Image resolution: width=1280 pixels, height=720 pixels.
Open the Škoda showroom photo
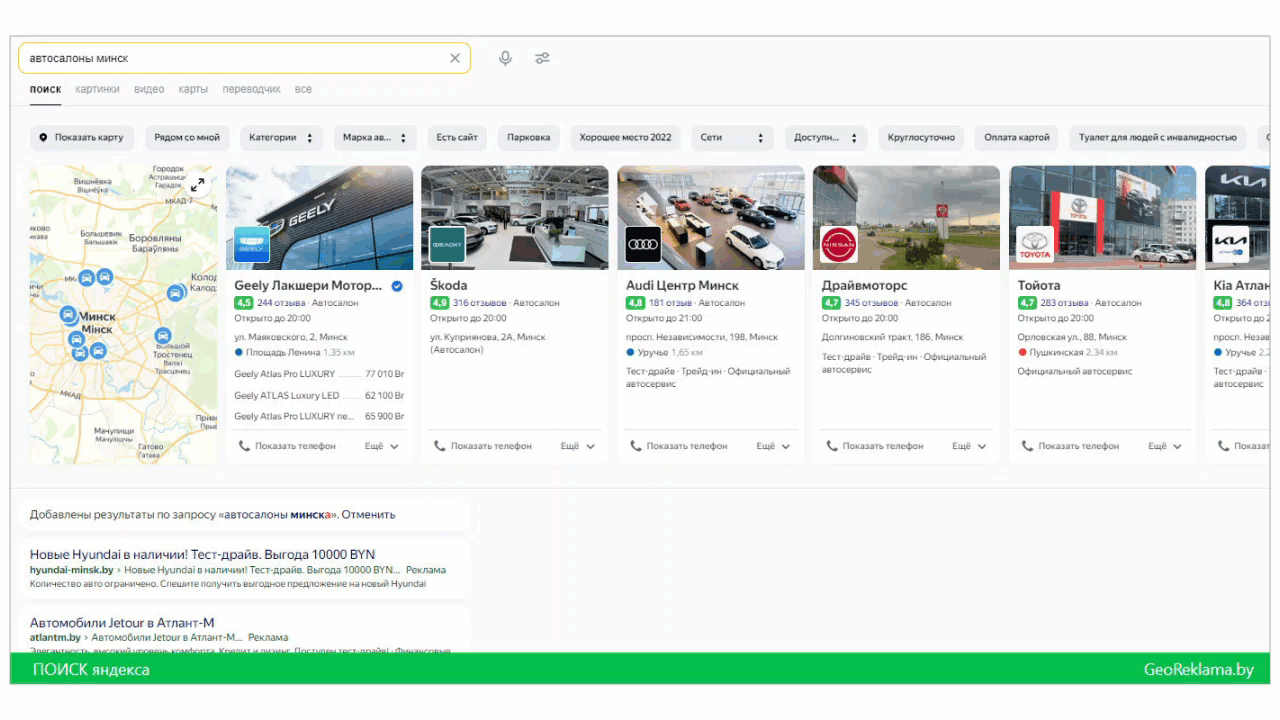click(515, 217)
